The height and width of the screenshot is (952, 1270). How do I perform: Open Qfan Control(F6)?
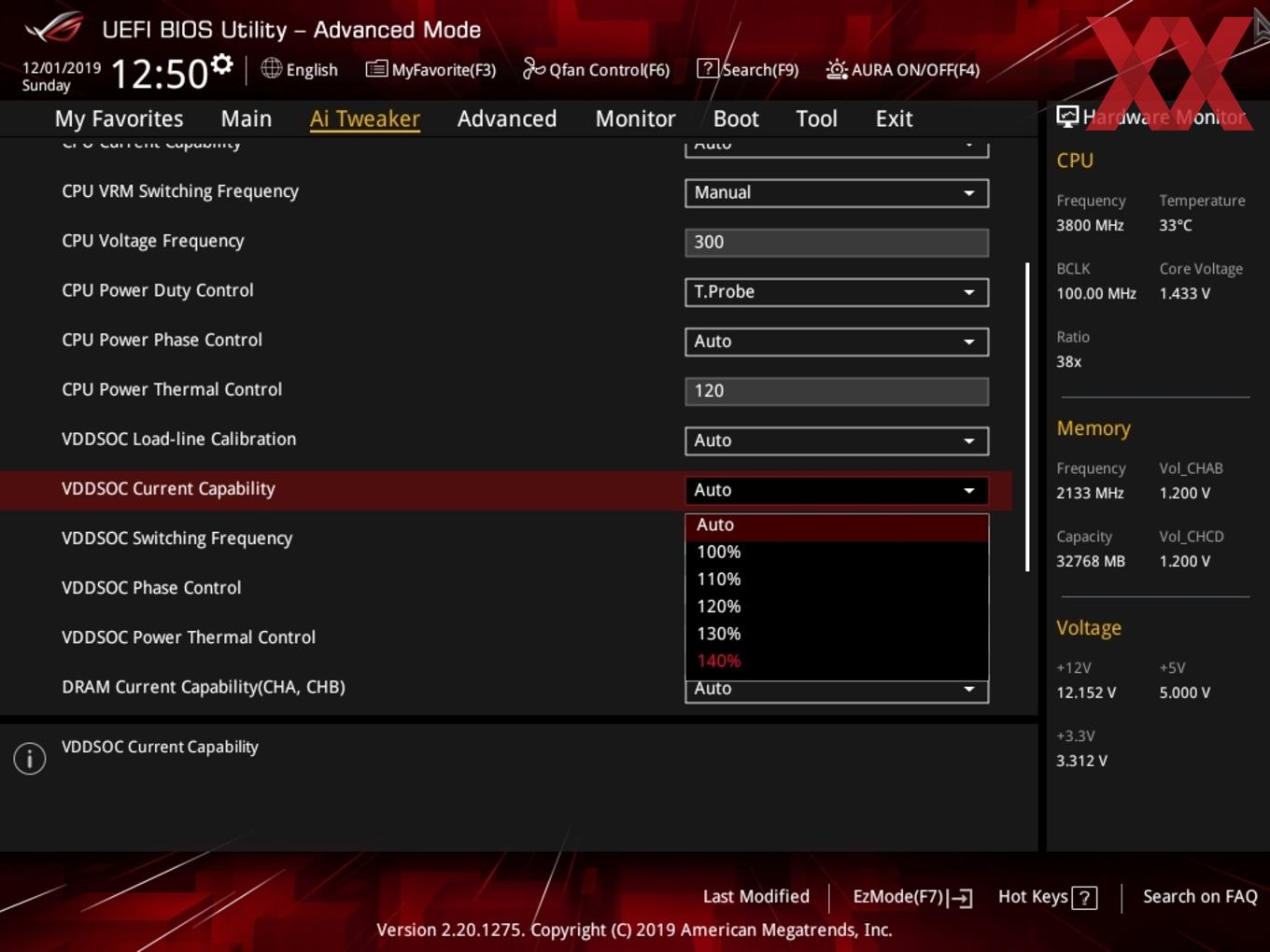point(596,69)
